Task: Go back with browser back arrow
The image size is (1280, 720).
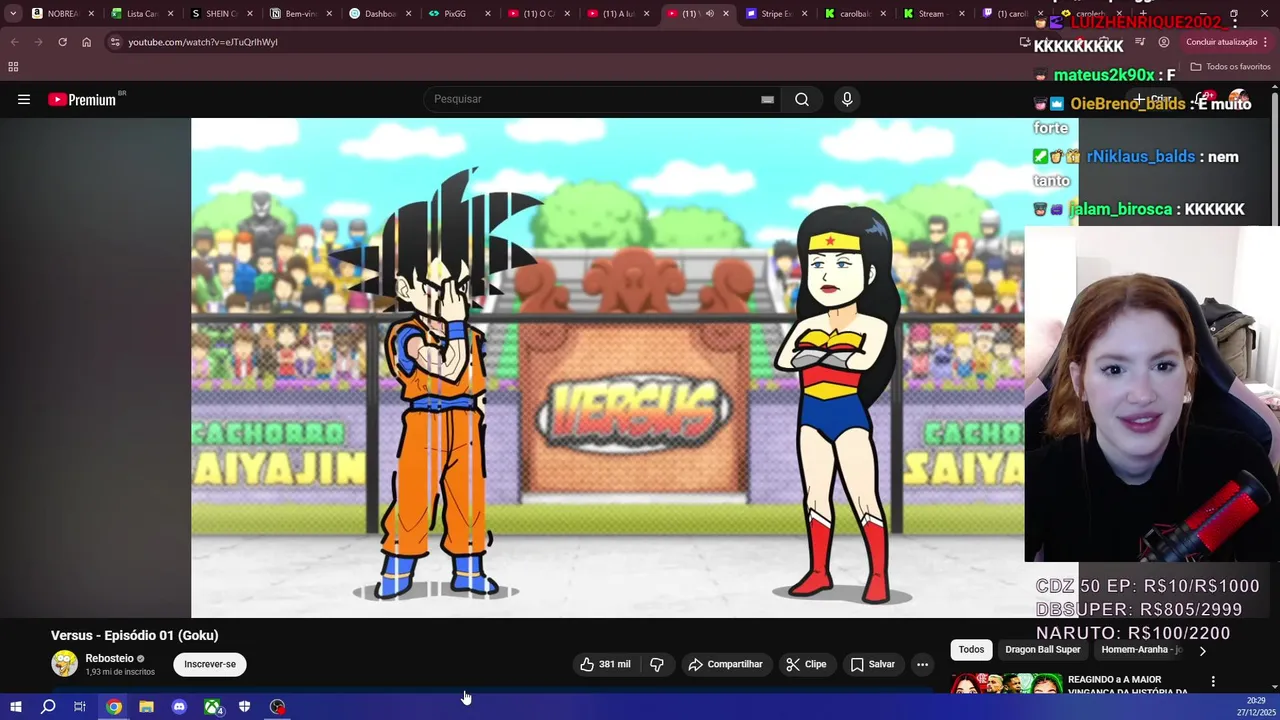Action: [x=14, y=42]
